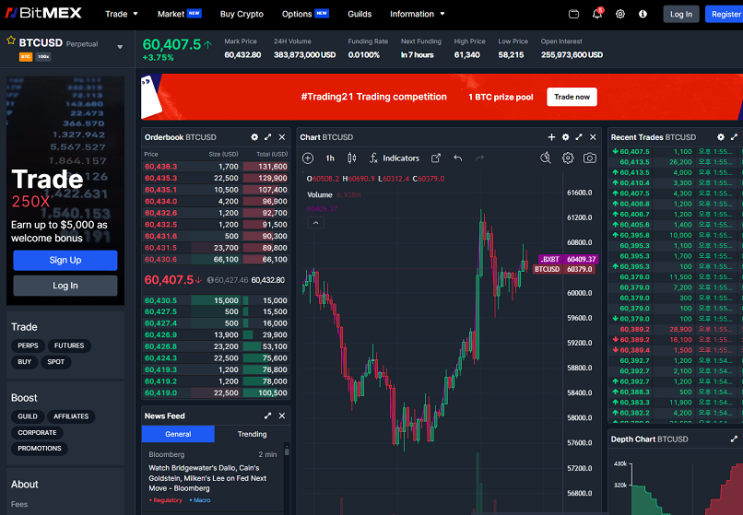Open the Indicators fx button
The width and height of the screenshot is (743, 515).
tap(394, 158)
